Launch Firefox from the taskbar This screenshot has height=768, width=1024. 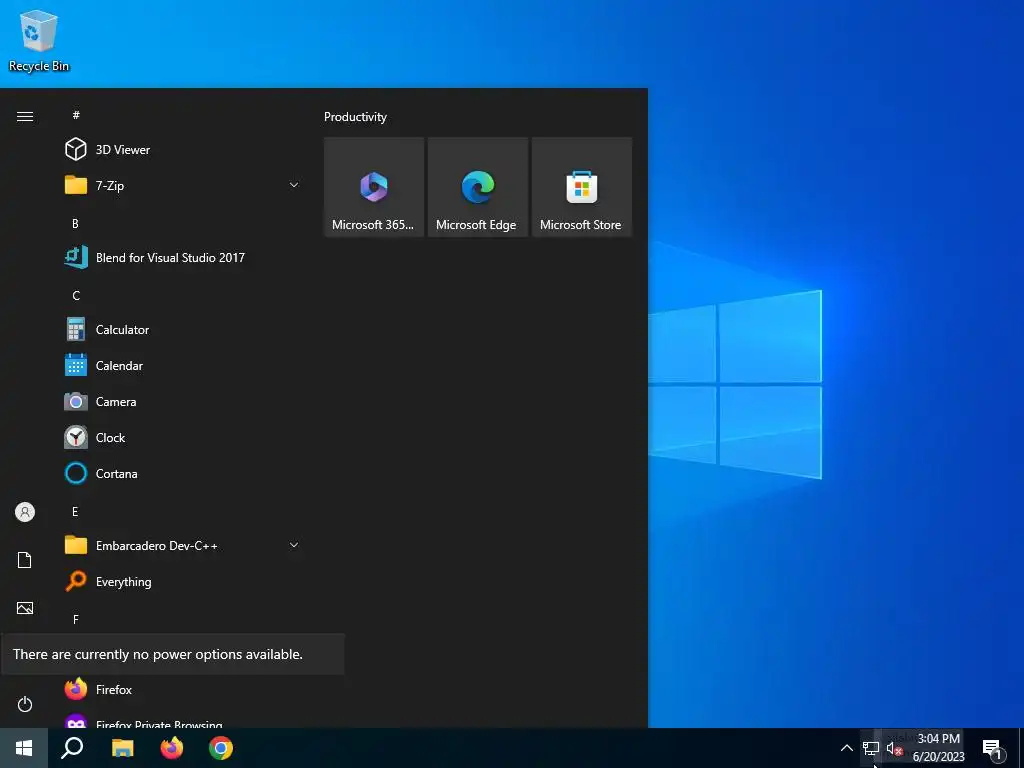point(172,748)
